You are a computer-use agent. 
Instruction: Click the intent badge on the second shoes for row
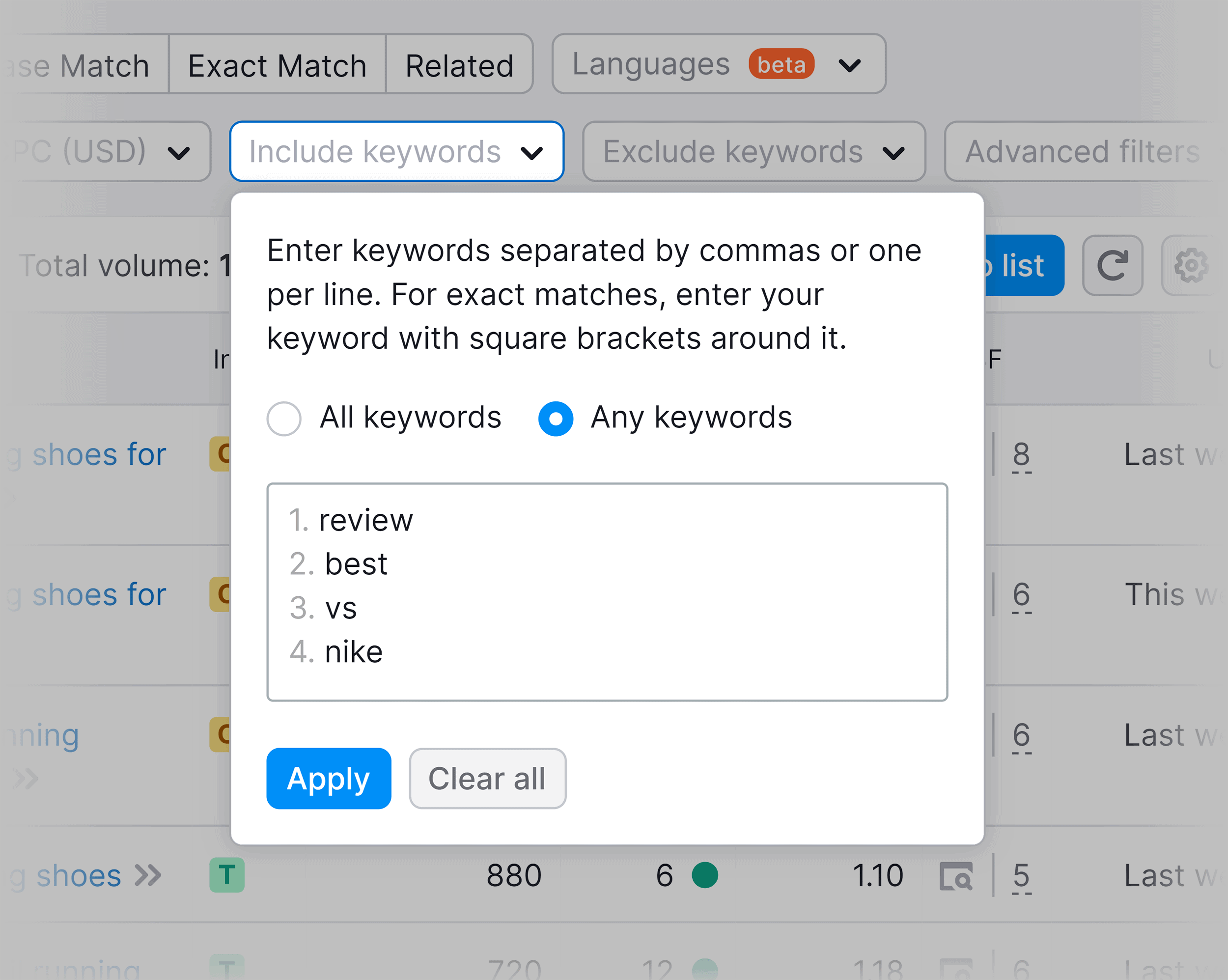(220, 594)
